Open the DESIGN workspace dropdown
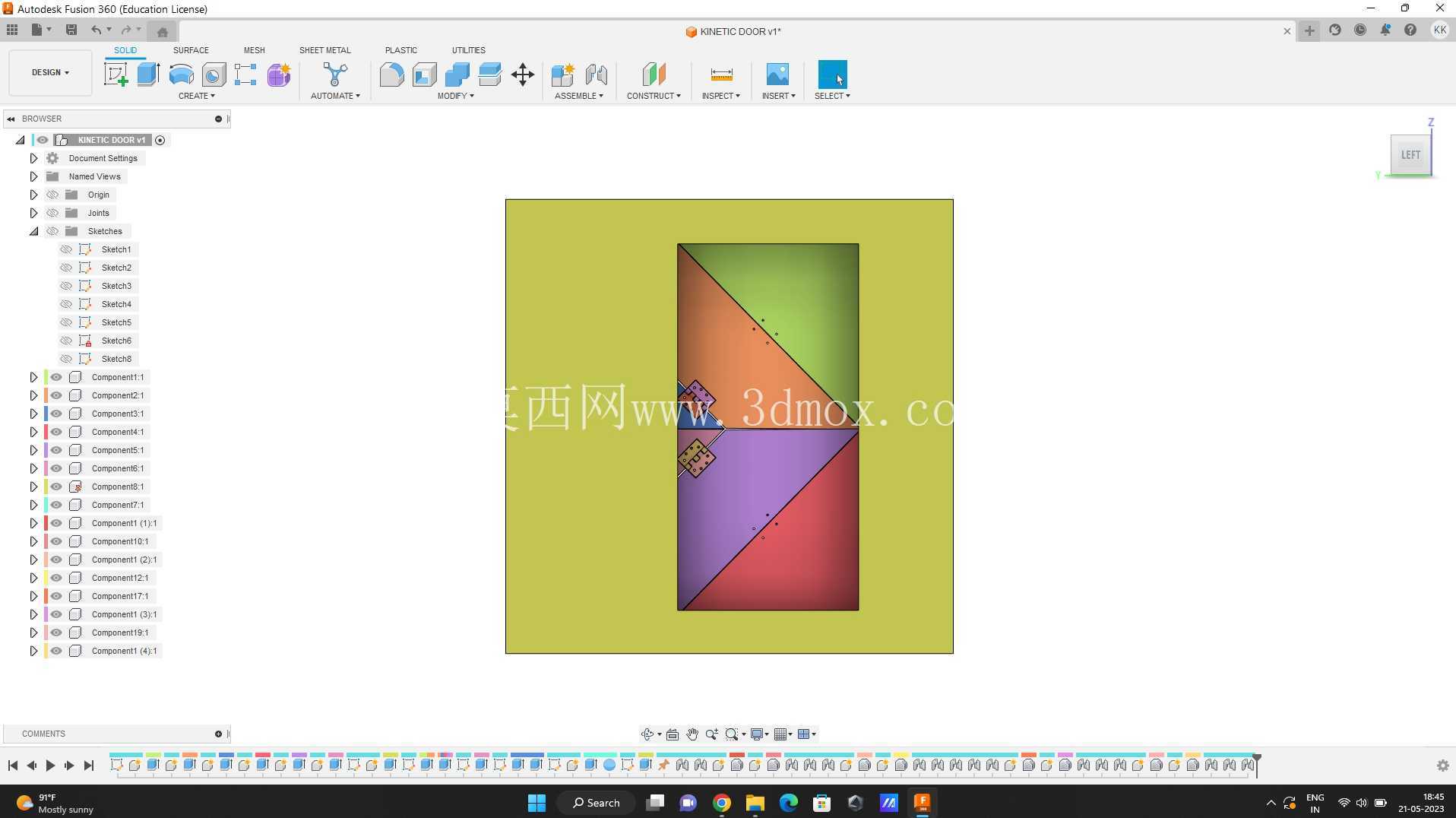The width and height of the screenshot is (1456, 818). point(50,72)
